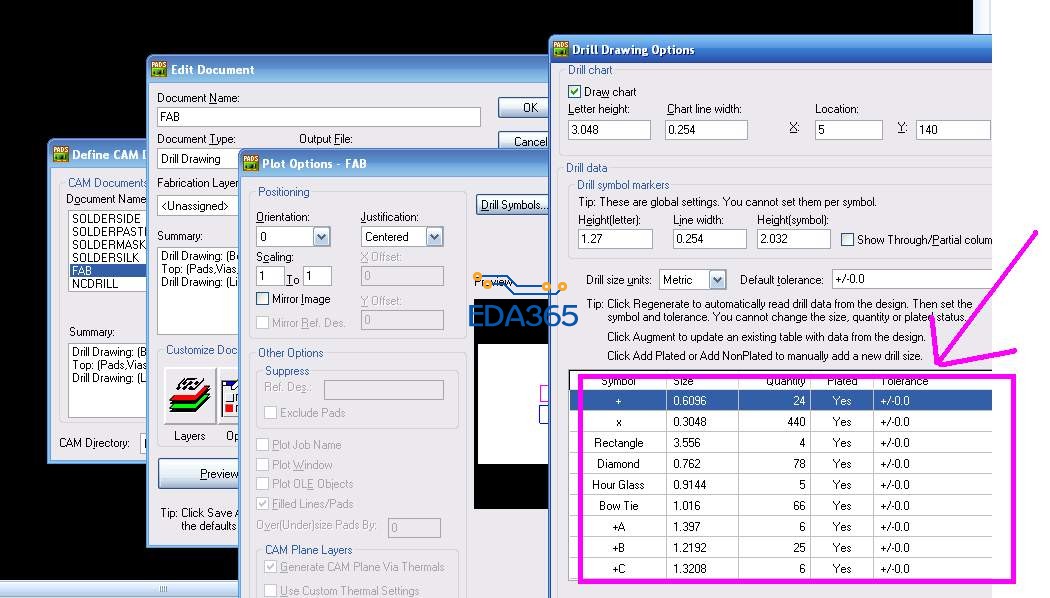Toggle Plot OLE Objects checkbox
This screenshot has width=1050, height=598.
pyautogui.click(x=262, y=483)
